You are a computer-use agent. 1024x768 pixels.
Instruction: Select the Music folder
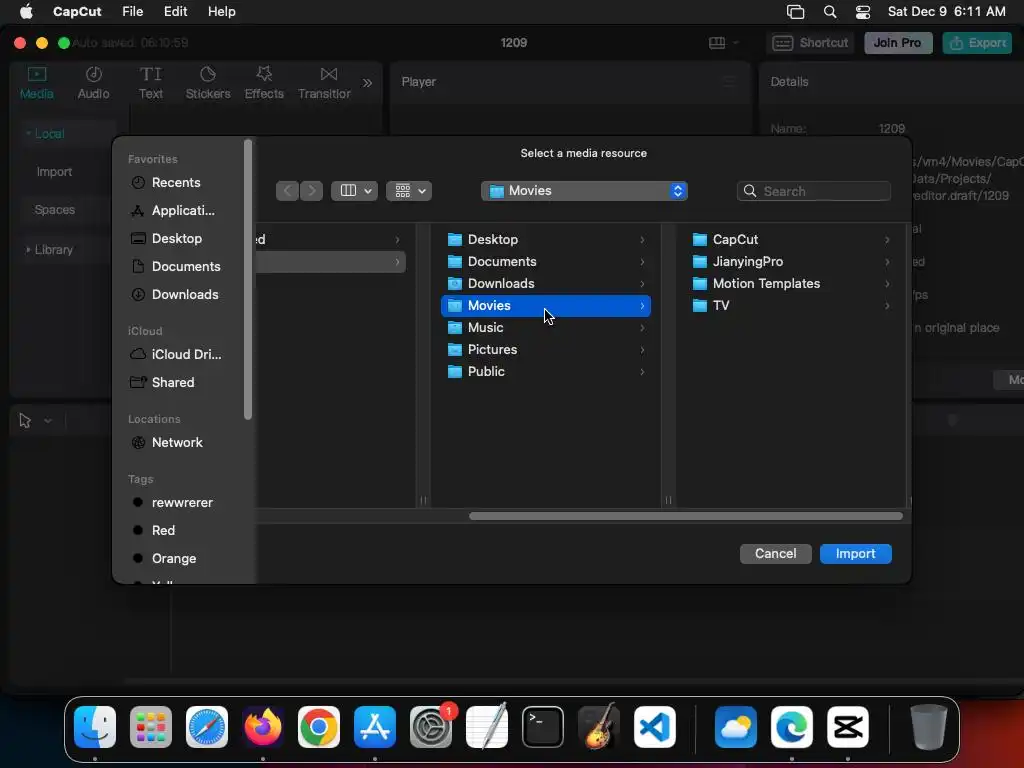pyautogui.click(x=546, y=328)
